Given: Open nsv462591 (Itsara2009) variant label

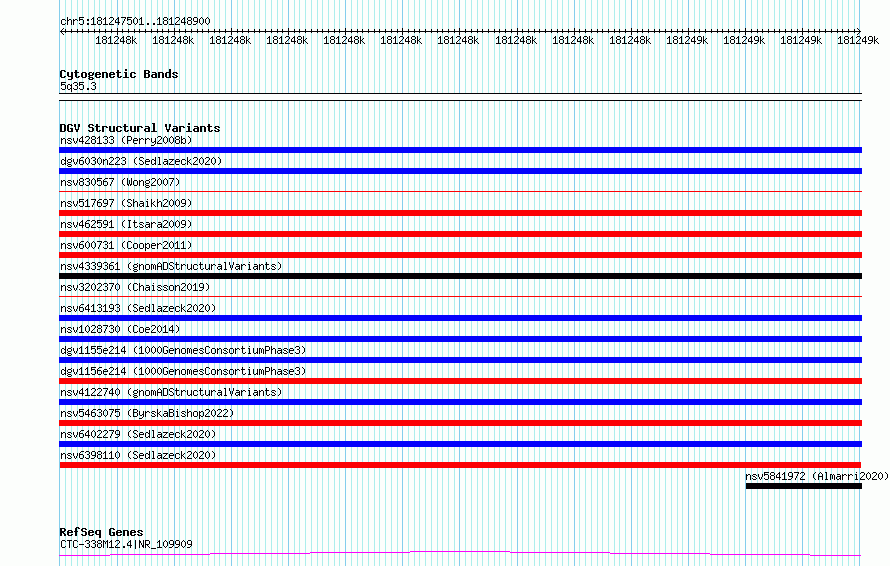Looking at the screenshot, I should click(x=126, y=224).
